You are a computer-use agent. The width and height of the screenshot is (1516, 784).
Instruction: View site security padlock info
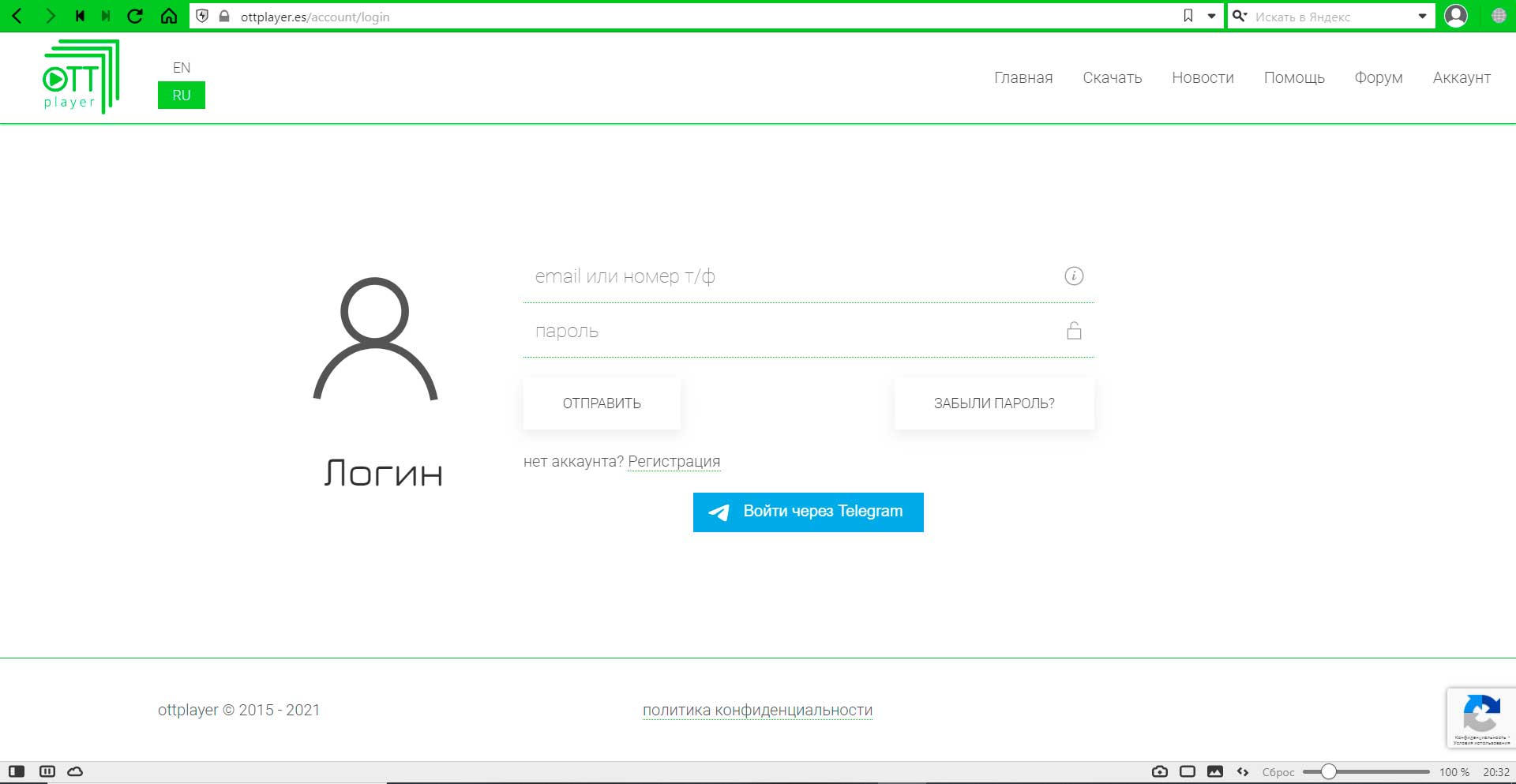pos(224,16)
